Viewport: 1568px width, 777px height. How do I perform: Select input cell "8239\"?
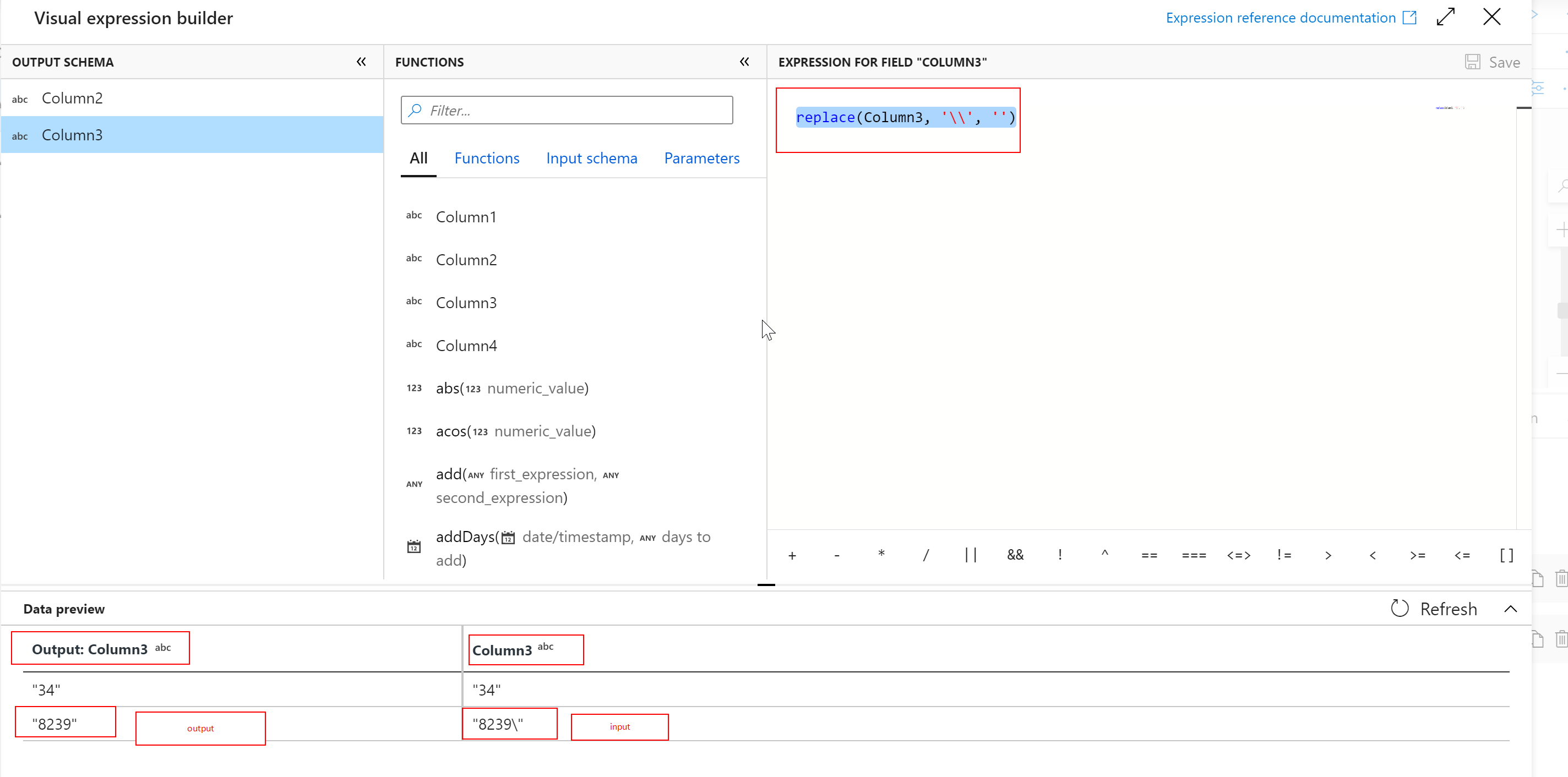click(x=498, y=724)
